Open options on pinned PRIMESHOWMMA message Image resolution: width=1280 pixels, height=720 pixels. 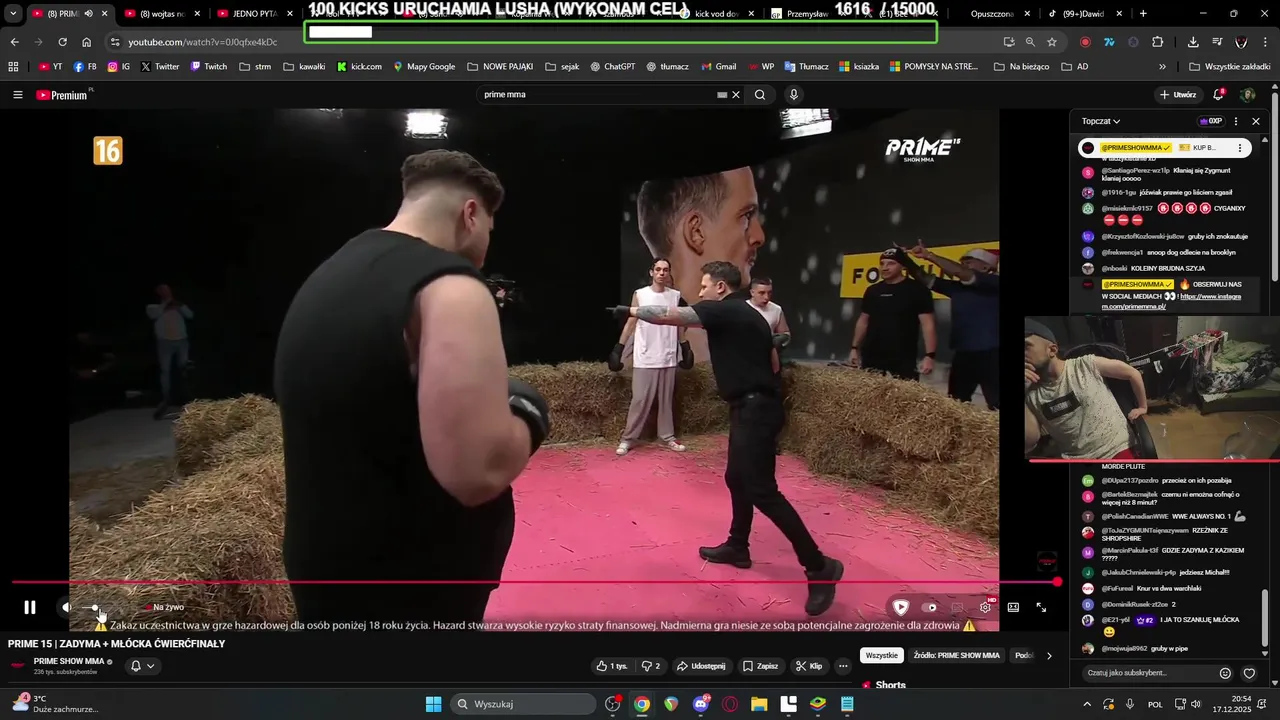pos(1240,148)
